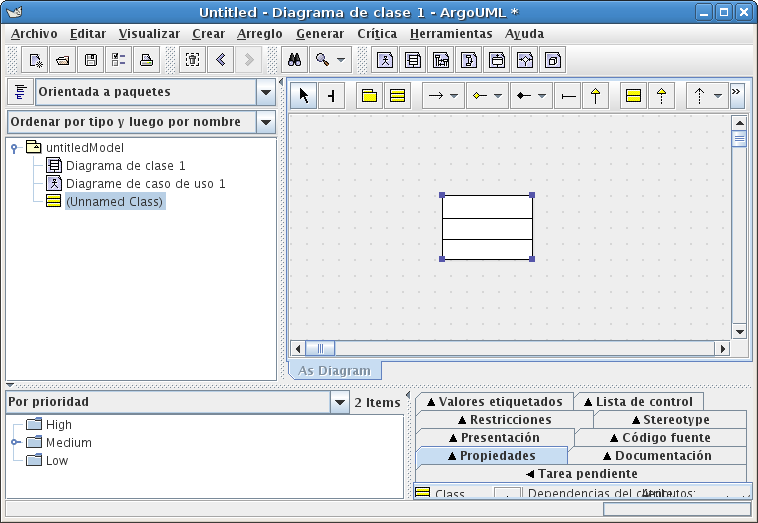Viewport: 758px width, 523px height.
Task: Click the New project icon
Action: [x=35, y=60]
